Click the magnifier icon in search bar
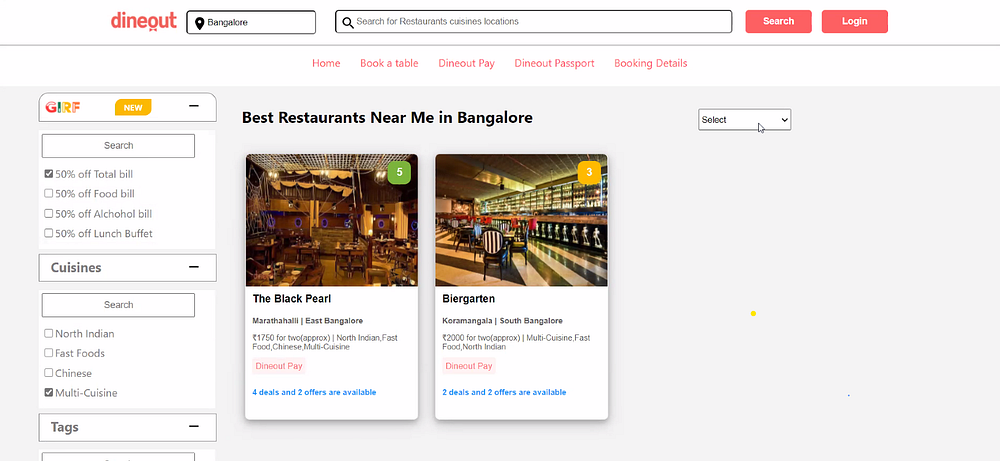 [348, 23]
